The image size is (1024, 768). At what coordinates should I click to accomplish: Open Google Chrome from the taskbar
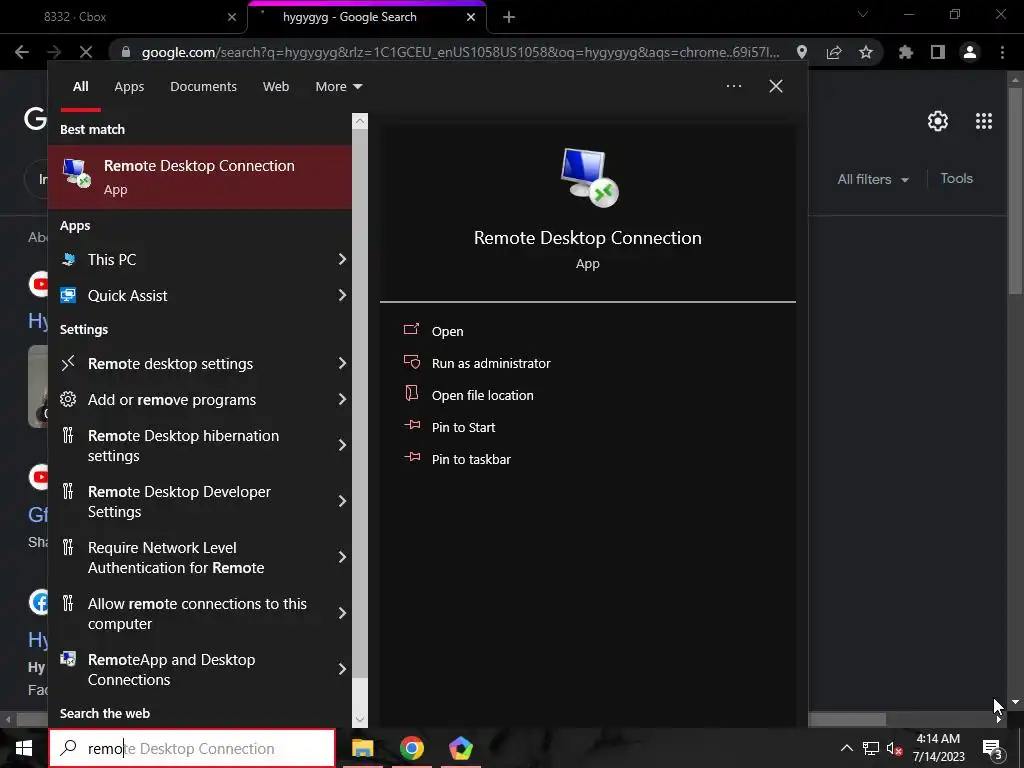(x=411, y=748)
